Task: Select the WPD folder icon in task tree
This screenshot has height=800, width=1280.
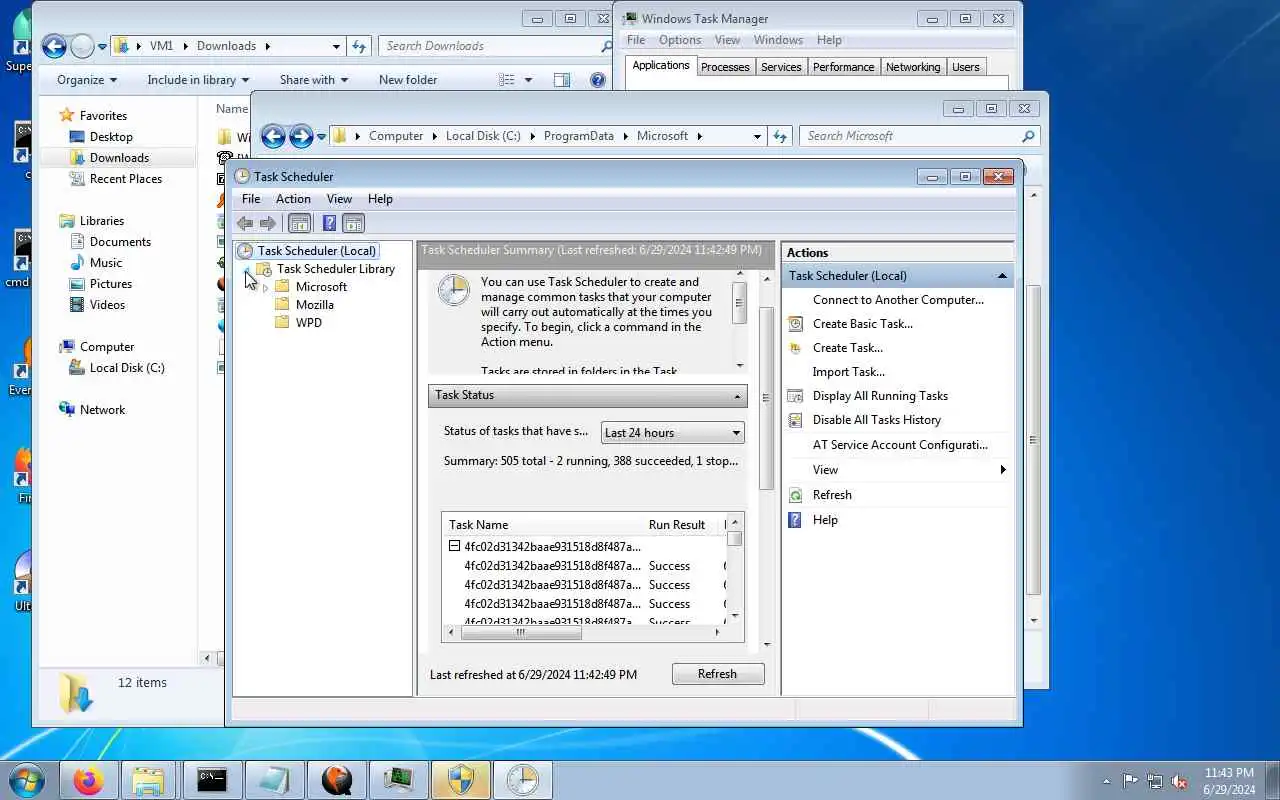Action: pos(282,322)
